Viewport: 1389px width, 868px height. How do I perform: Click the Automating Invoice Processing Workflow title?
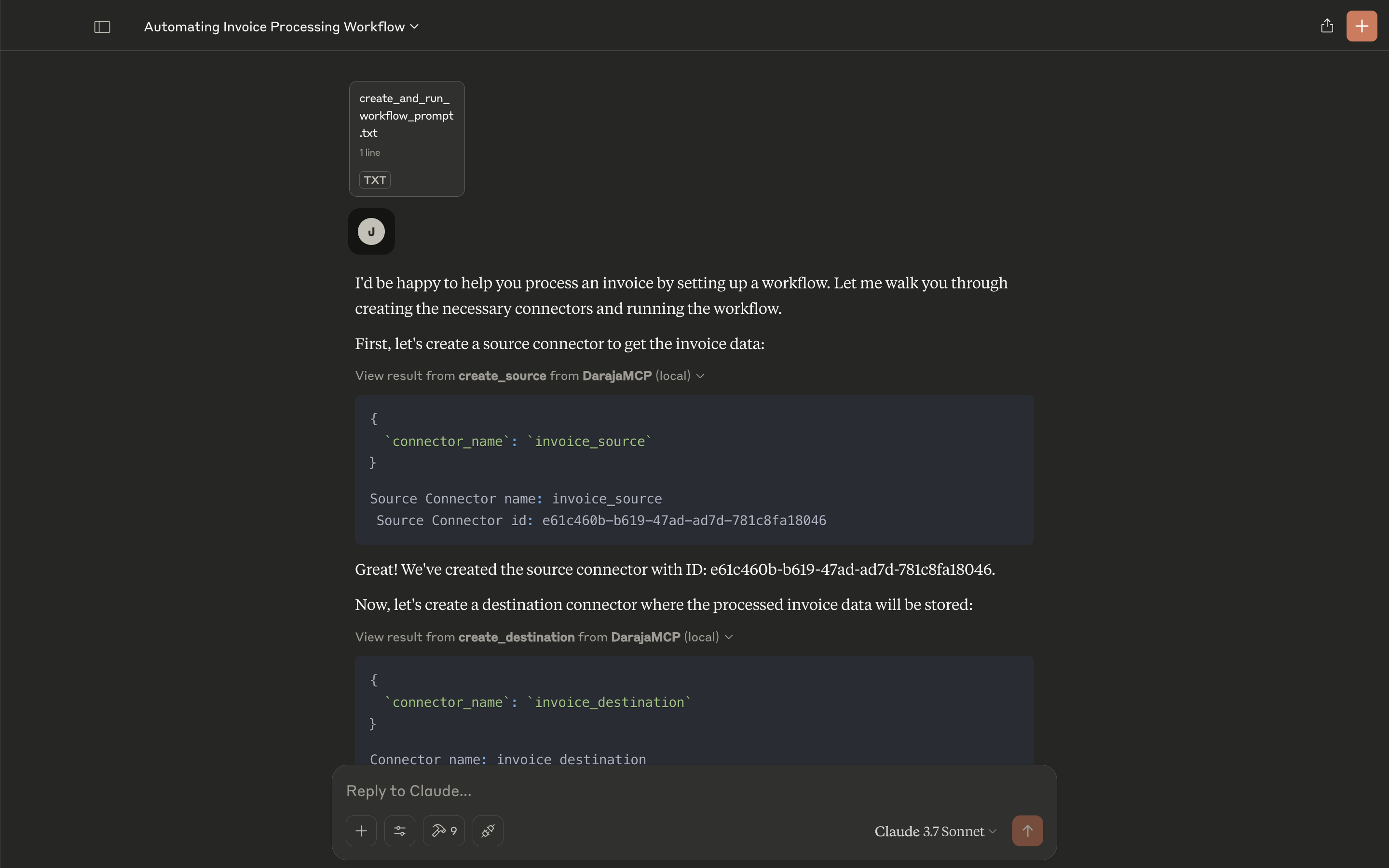pos(274,27)
